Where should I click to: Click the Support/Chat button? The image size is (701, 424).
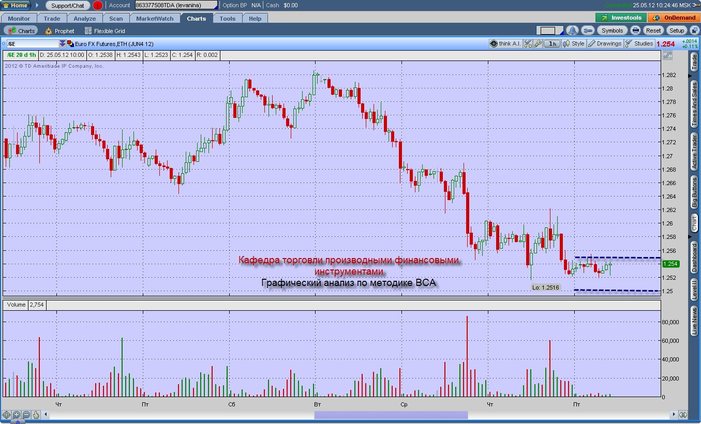pyautogui.click(x=68, y=5)
